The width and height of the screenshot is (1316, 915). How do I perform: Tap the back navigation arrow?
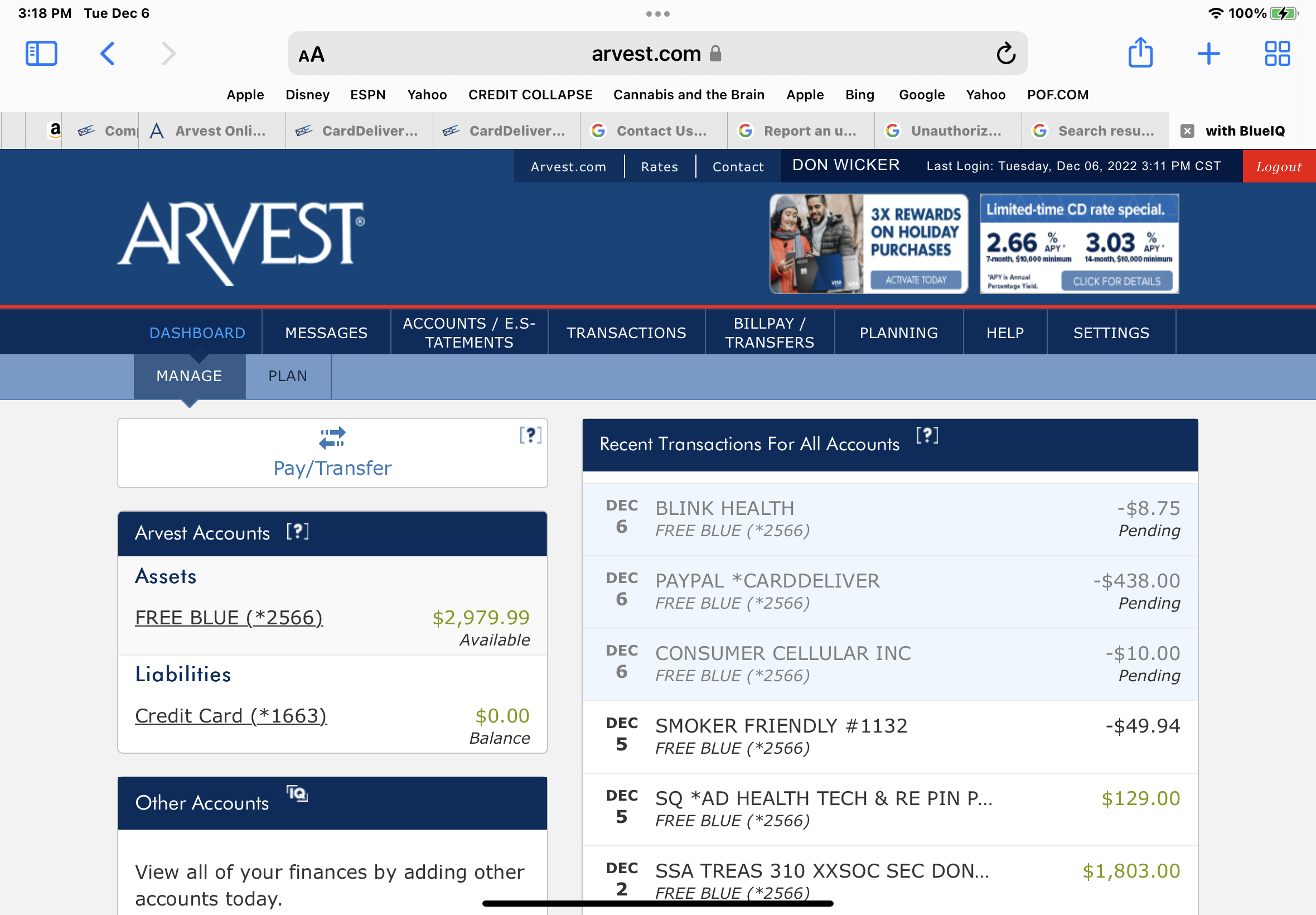pos(107,54)
